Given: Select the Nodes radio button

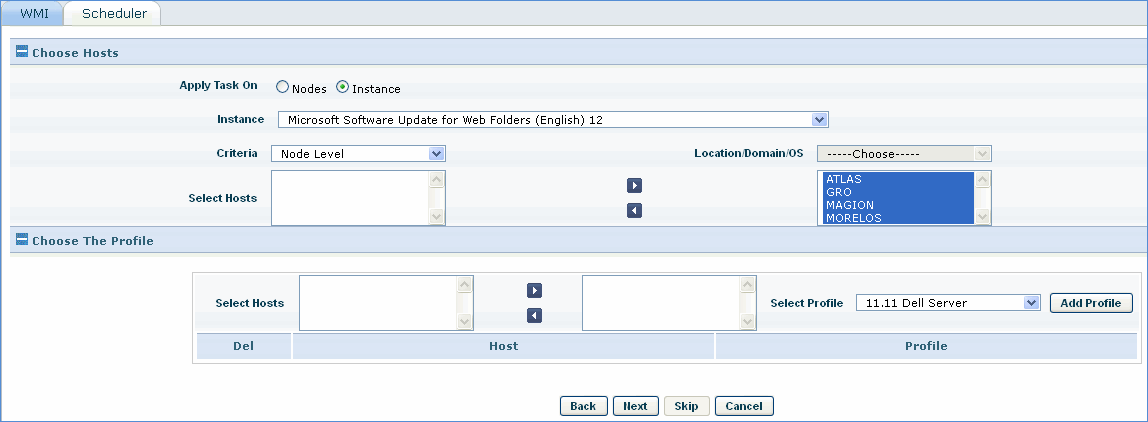Looking at the screenshot, I should coord(283,88).
